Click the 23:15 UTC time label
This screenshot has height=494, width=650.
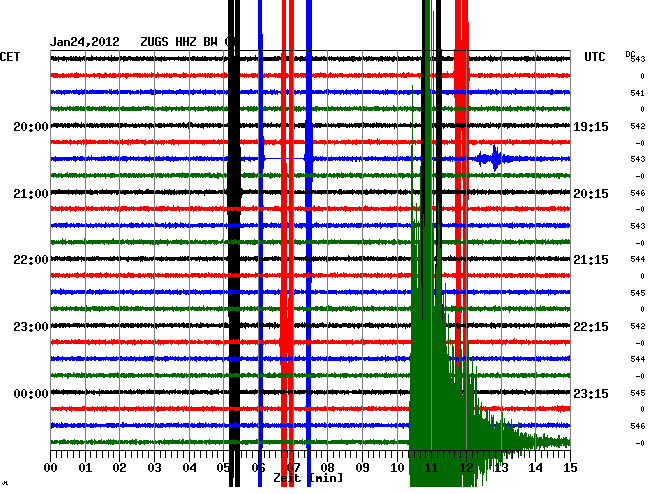click(x=591, y=393)
